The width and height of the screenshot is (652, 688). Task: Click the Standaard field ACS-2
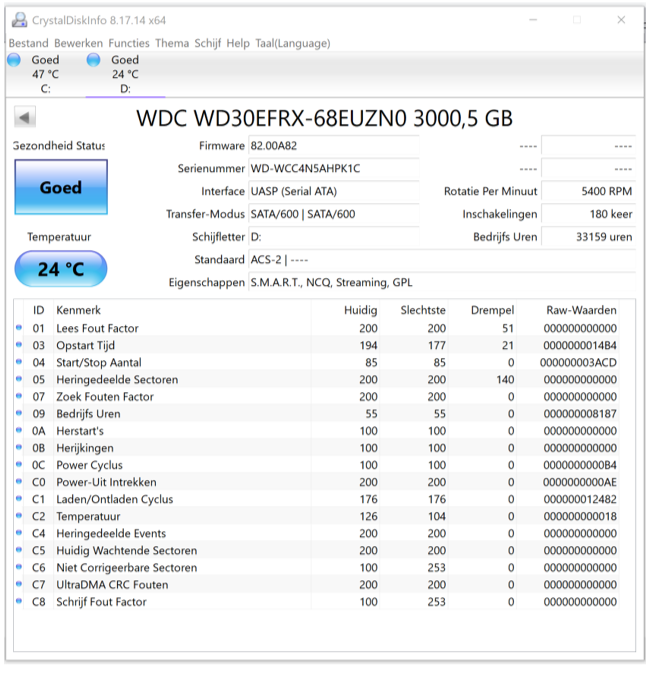(x=442, y=260)
